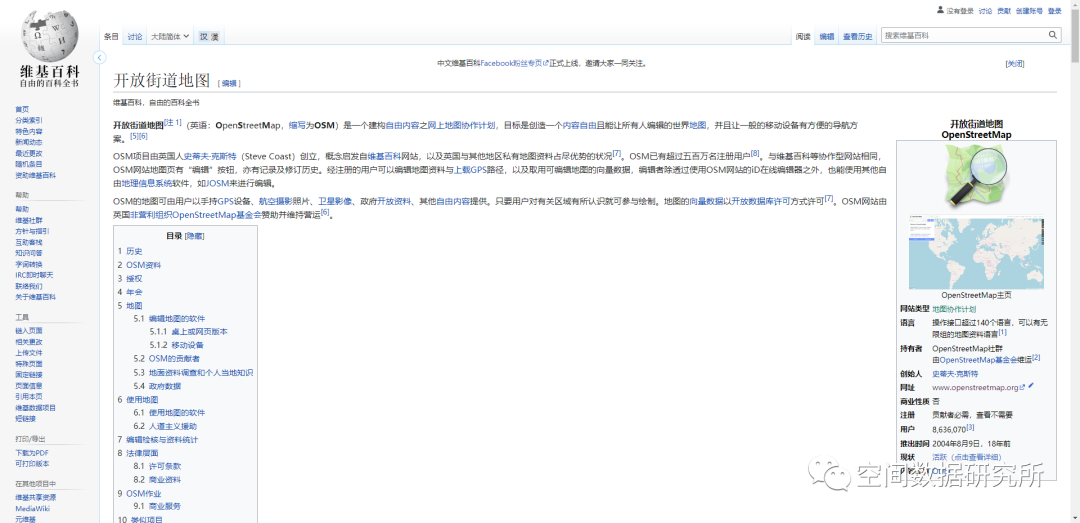Jump to contents section 8.1 许可条款
This screenshot has width=1080, height=523.
158,466
